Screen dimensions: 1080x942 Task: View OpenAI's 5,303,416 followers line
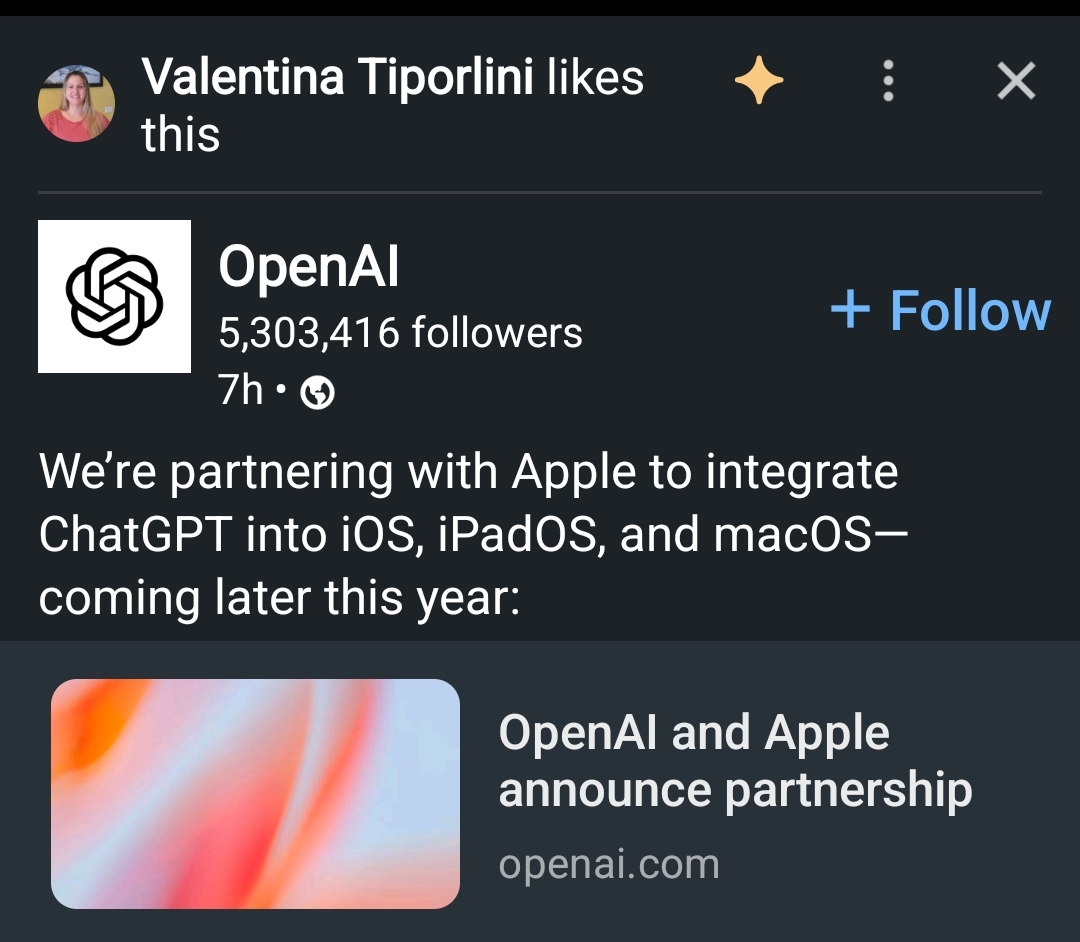[400, 333]
